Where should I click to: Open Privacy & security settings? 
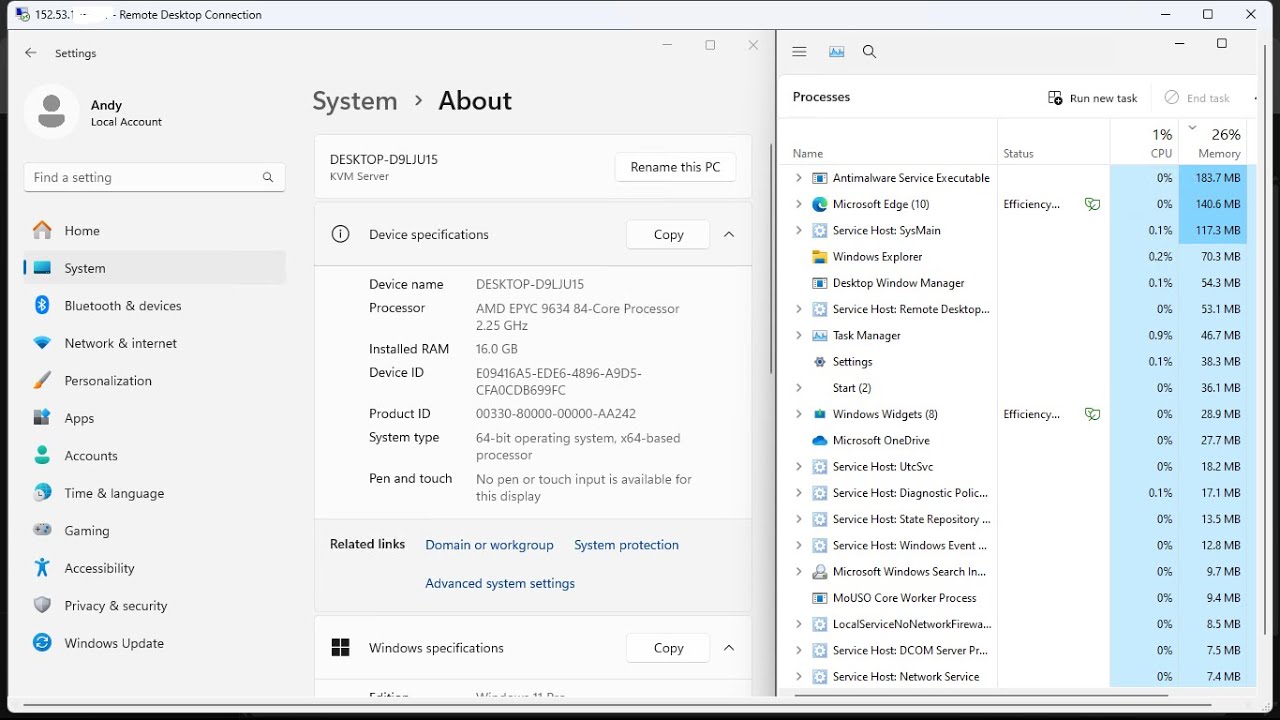point(155,605)
